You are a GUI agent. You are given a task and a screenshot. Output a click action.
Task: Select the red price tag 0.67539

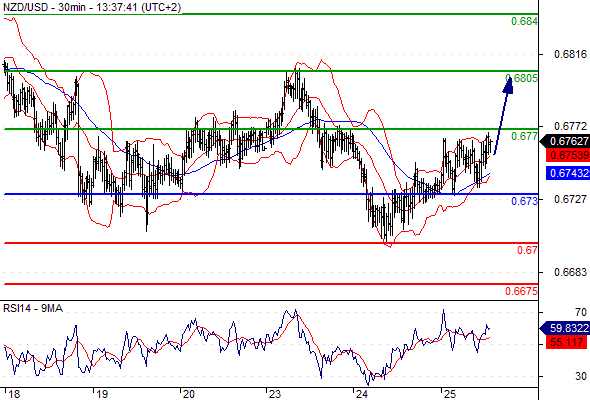coord(568,155)
